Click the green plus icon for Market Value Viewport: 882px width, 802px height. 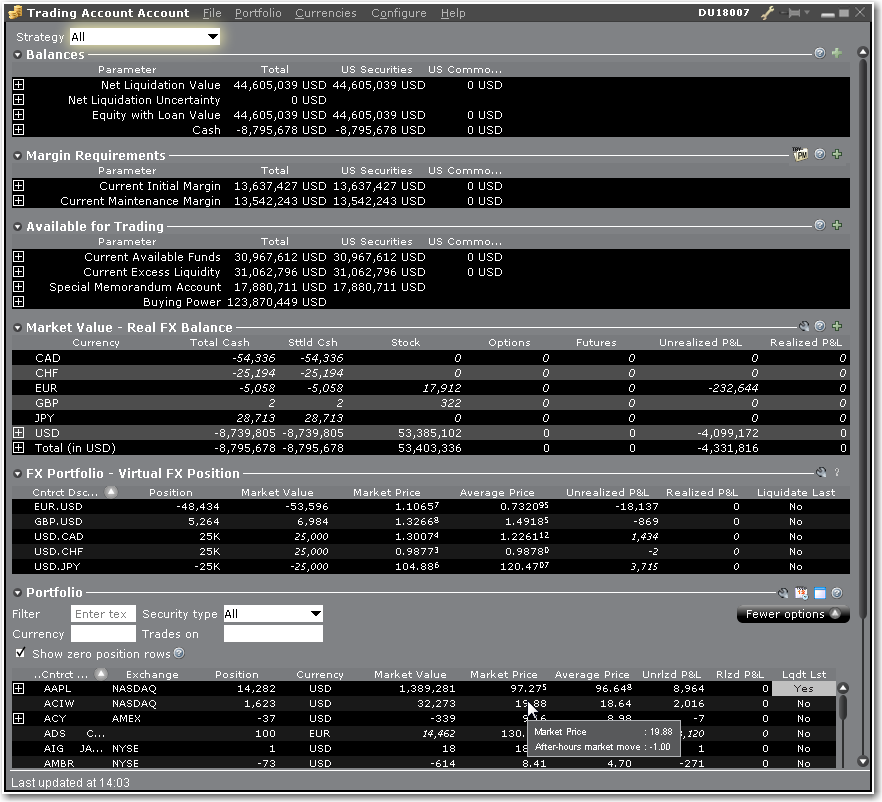point(837,326)
